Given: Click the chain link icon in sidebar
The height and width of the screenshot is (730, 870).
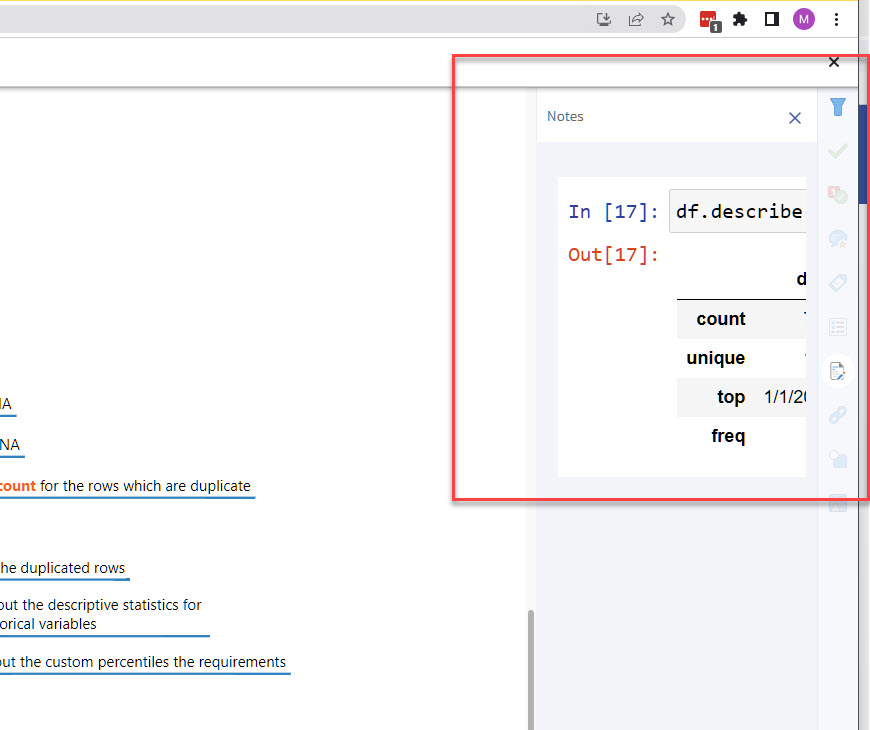Looking at the screenshot, I should coord(838,414).
